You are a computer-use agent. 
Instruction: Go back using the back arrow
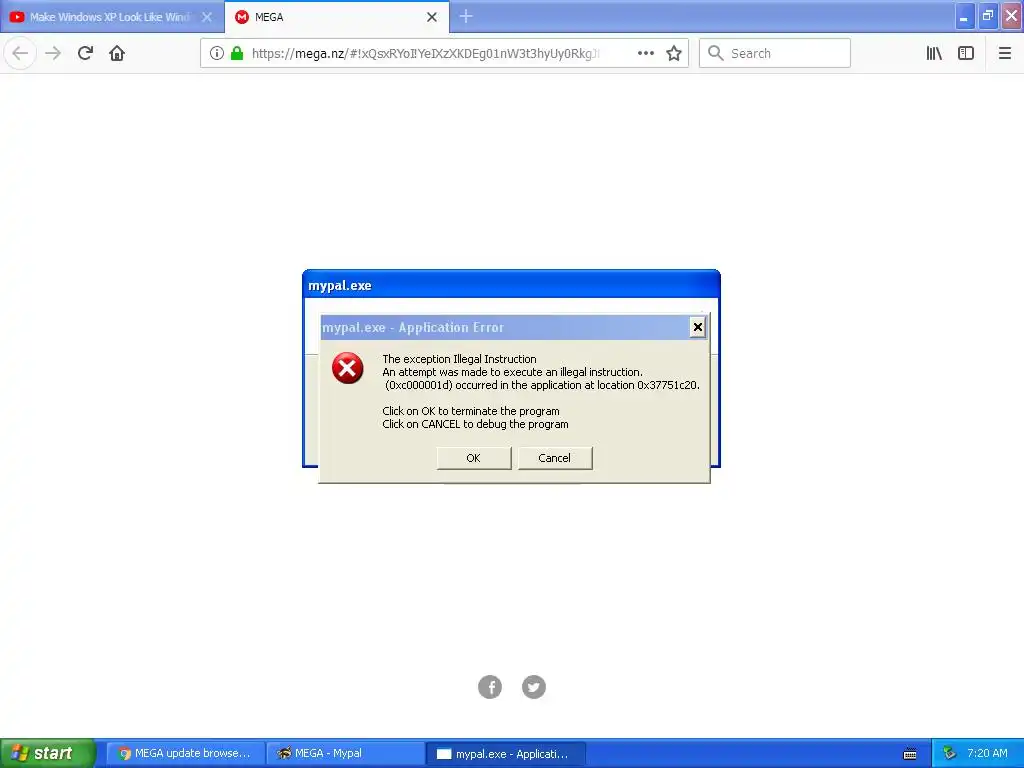coord(20,53)
